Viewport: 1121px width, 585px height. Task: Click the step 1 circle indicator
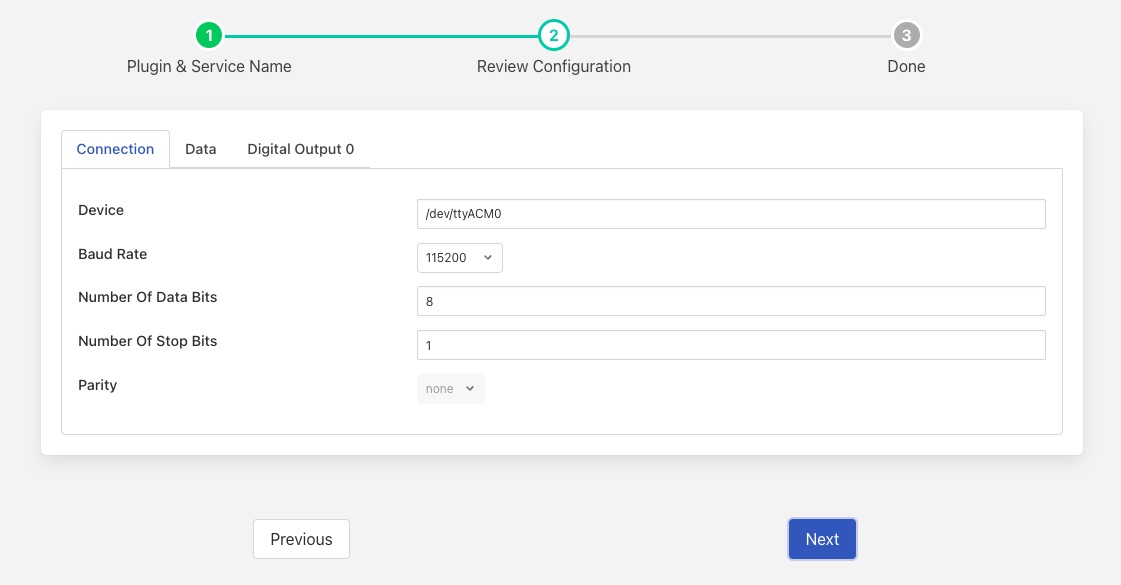[208, 36]
